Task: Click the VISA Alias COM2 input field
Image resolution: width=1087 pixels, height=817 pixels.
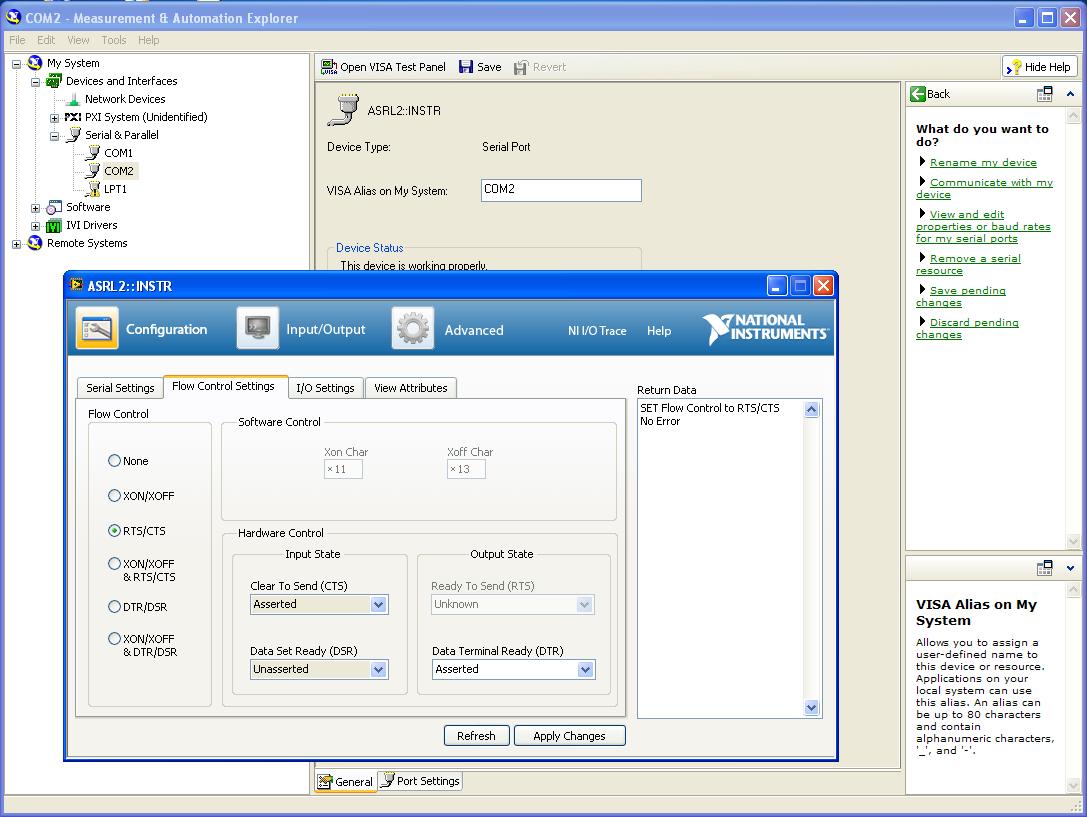Action: coord(561,190)
